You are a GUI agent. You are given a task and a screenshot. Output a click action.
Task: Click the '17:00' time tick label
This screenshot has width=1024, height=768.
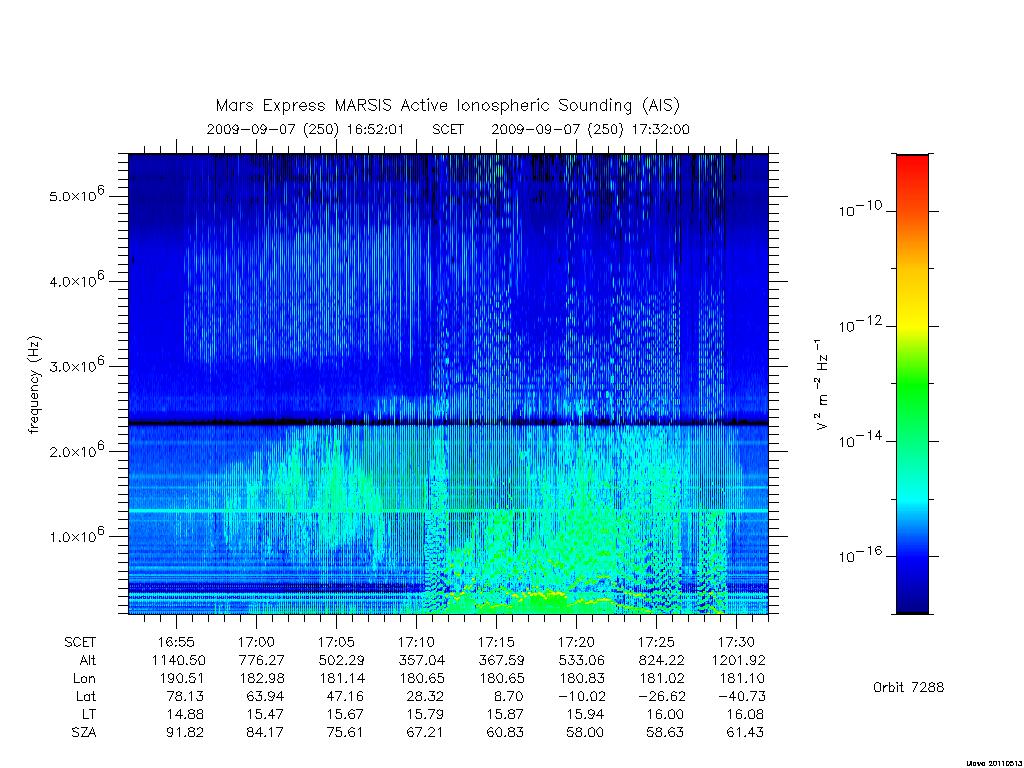(x=256, y=643)
